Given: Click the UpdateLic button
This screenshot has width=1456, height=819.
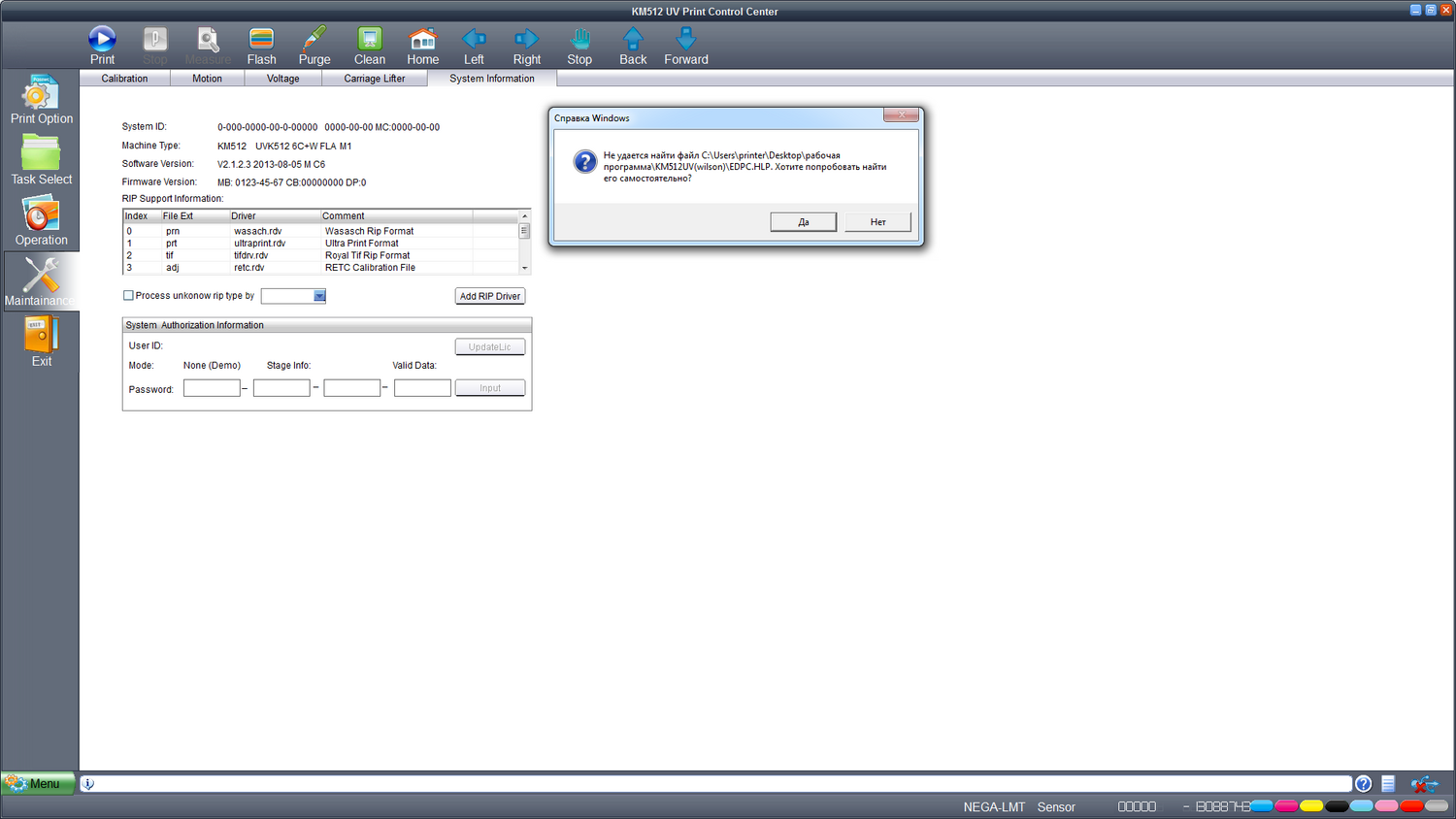Looking at the screenshot, I should [x=490, y=346].
